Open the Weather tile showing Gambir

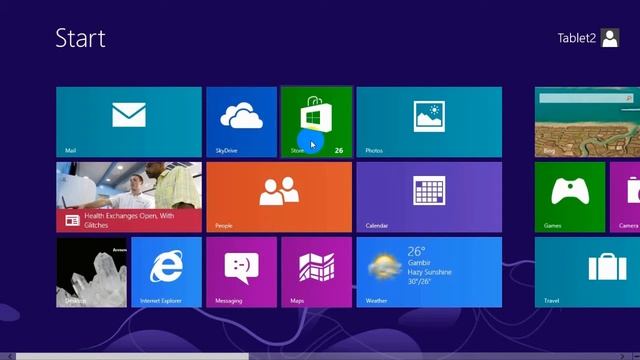(x=429, y=272)
